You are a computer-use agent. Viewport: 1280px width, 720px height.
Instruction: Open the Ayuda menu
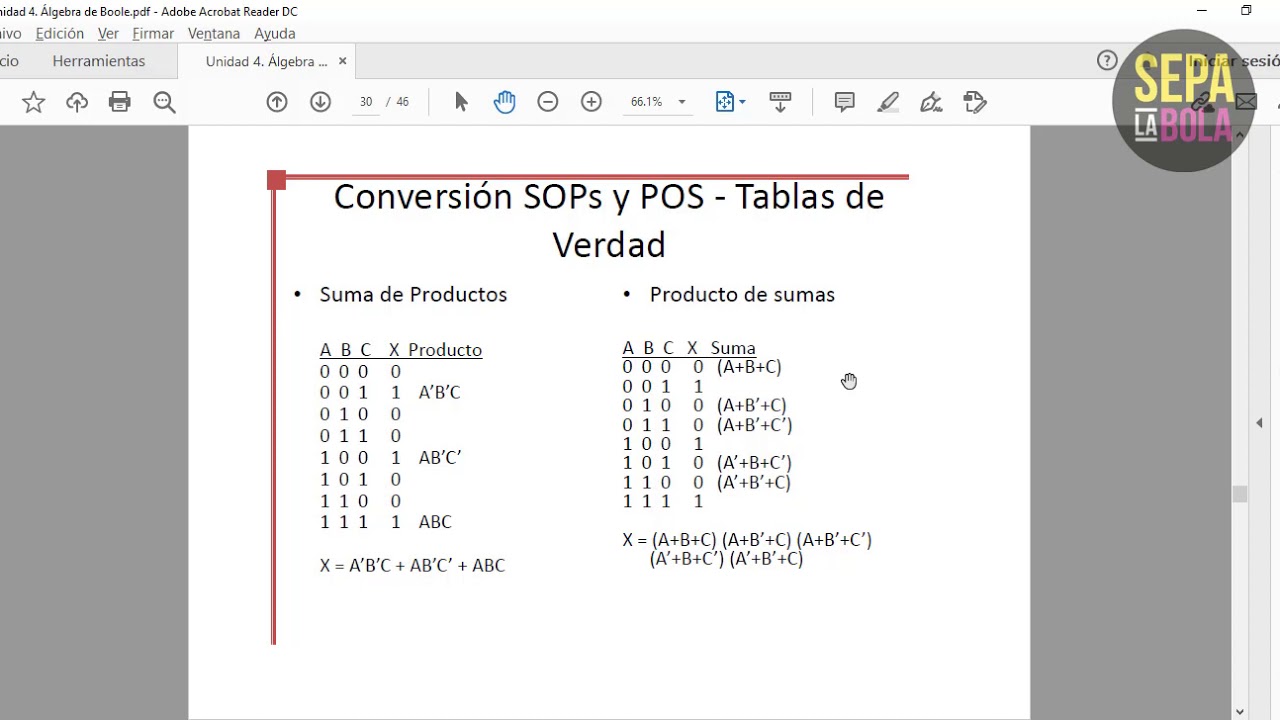[x=274, y=33]
